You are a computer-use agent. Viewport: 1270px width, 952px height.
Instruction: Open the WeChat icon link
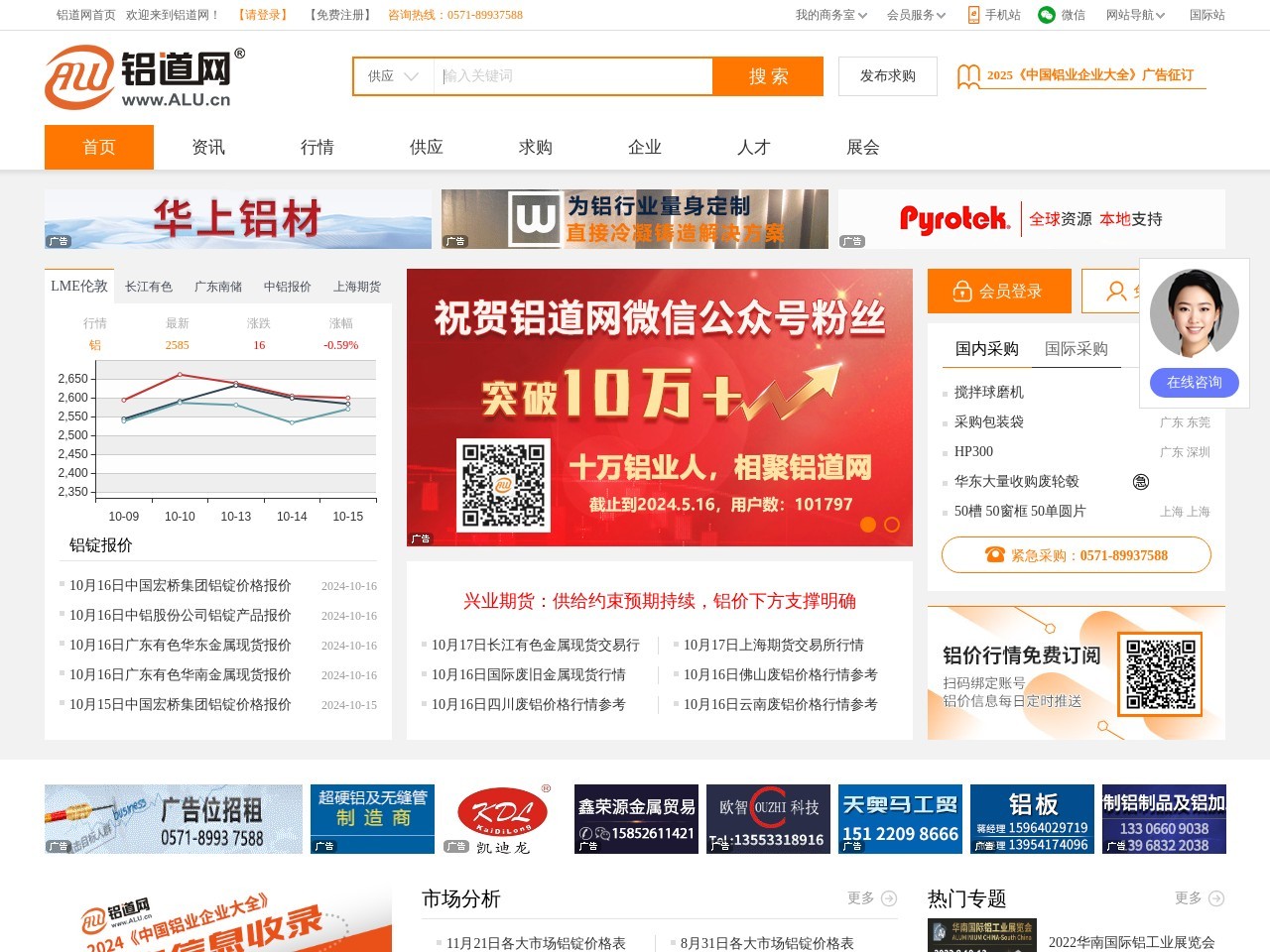pos(1047,15)
